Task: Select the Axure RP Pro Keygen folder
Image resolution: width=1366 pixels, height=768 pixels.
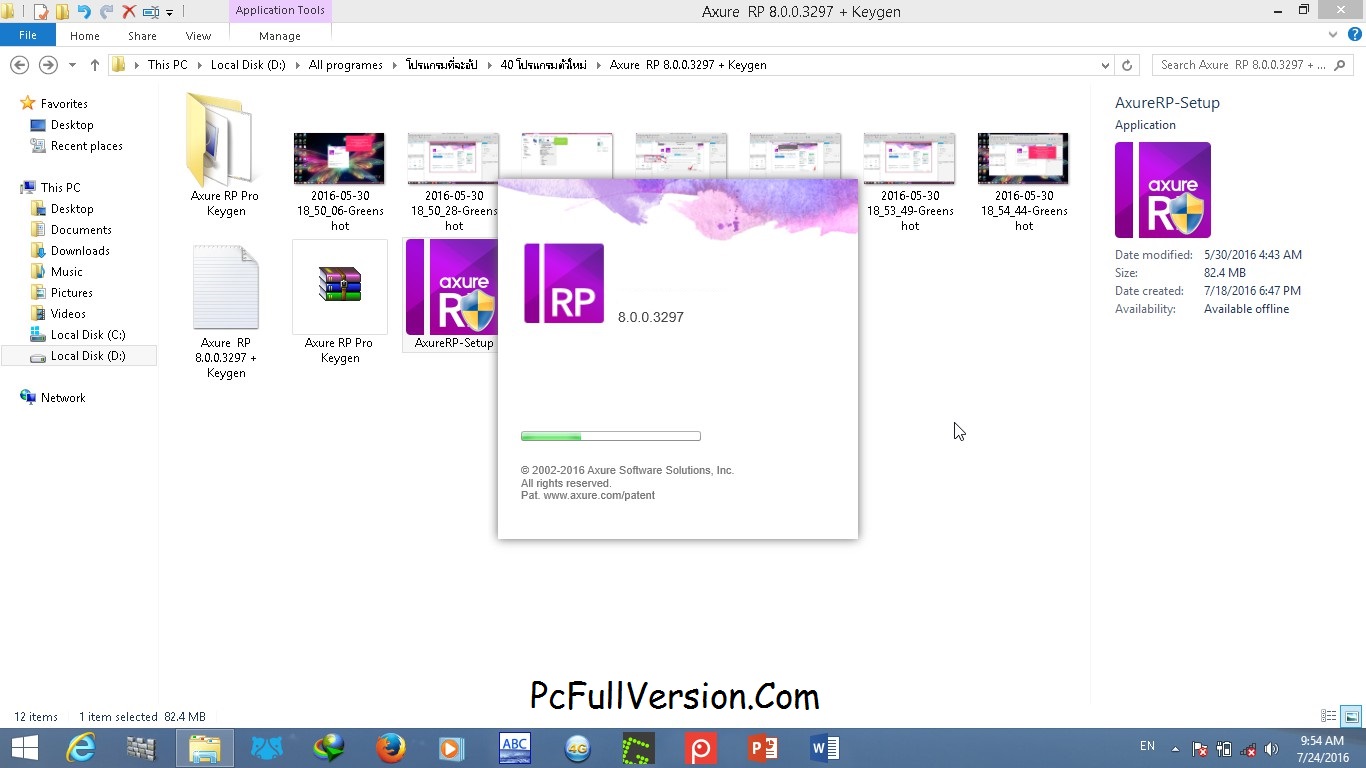Action: pos(225,154)
